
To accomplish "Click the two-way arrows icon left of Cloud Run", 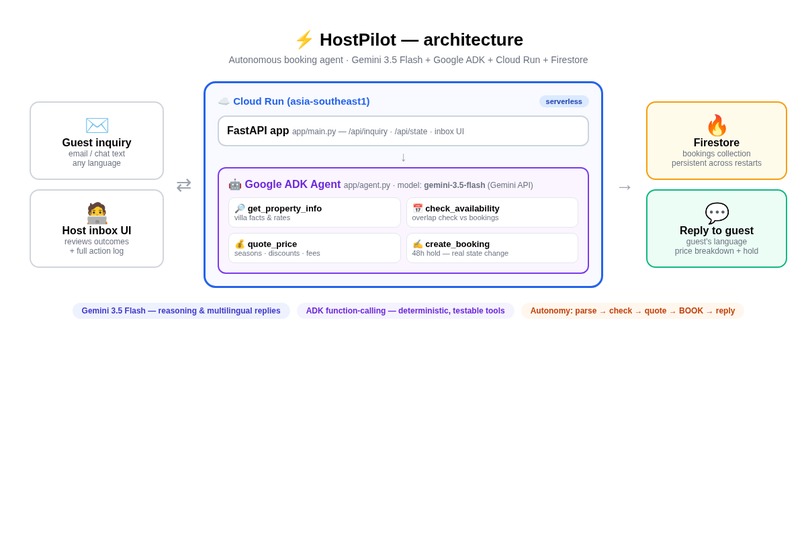I will pyautogui.click(x=184, y=185).
